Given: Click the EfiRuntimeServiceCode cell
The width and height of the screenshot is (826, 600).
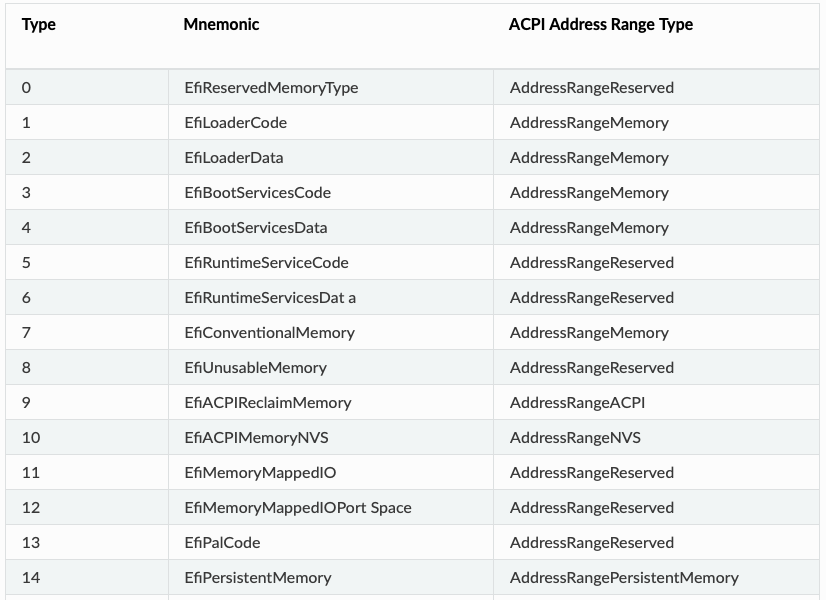Looking at the screenshot, I should 266,263.
